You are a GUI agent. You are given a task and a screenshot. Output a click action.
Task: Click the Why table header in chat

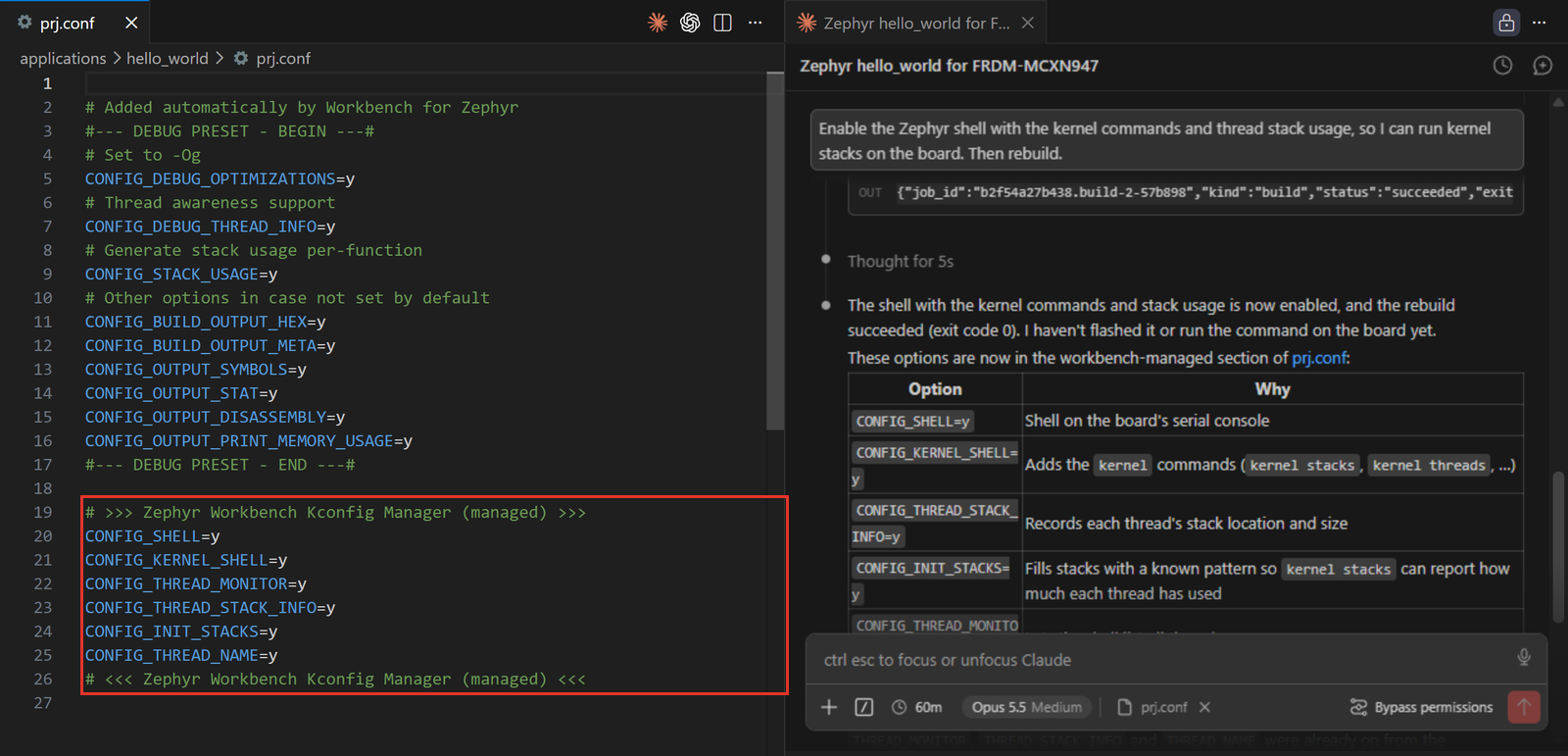click(1272, 389)
